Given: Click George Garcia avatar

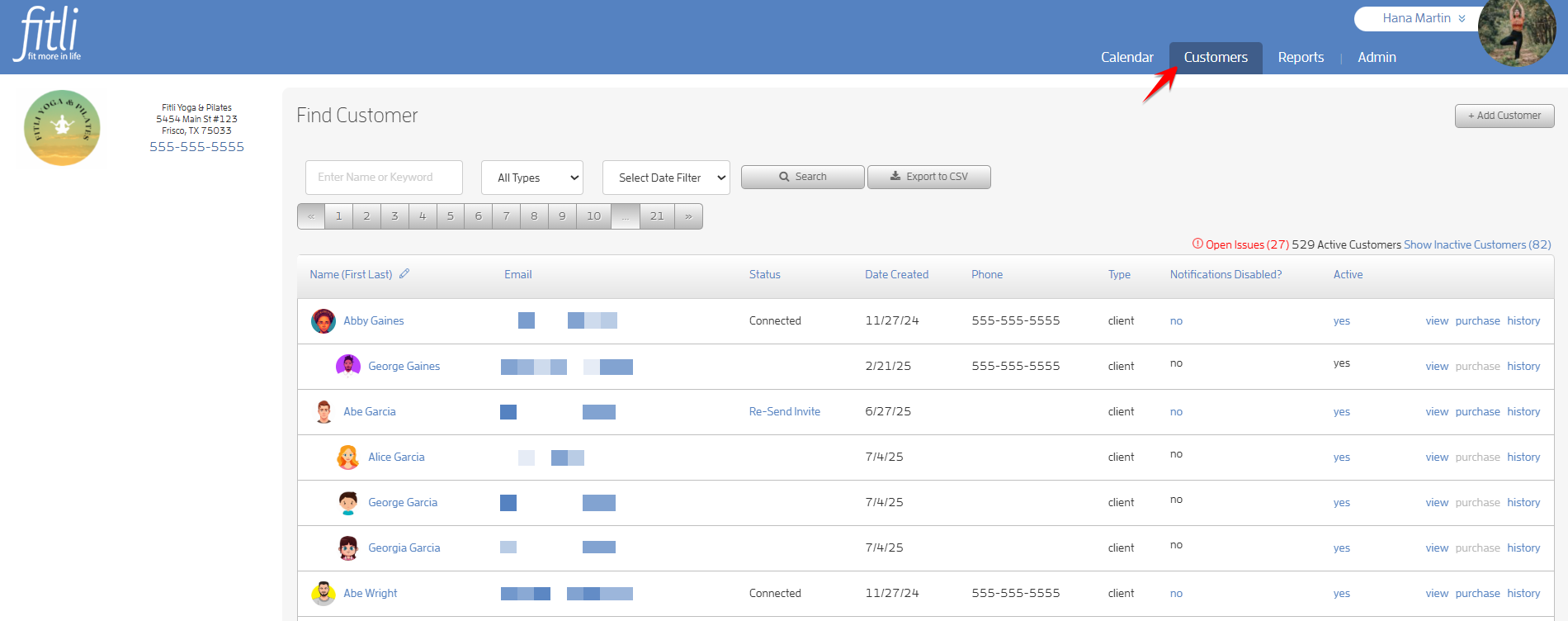Looking at the screenshot, I should tap(348, 502).
